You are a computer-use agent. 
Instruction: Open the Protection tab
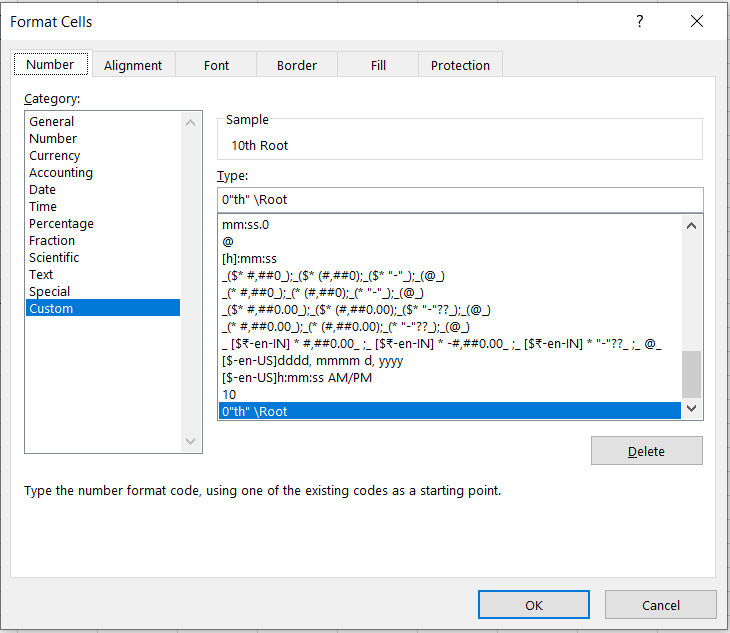pos(460,65)
